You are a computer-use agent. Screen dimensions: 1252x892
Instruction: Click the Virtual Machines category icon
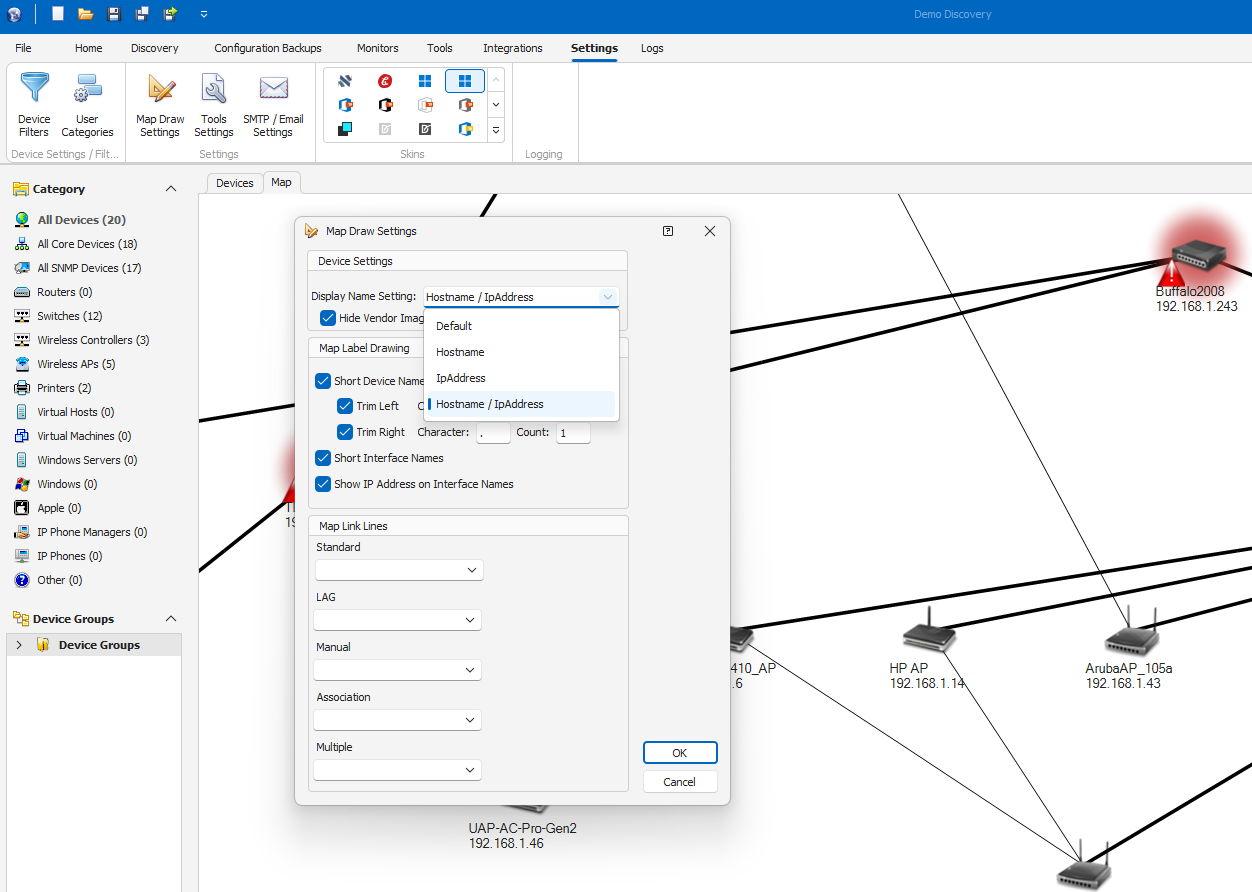point(22,436)
